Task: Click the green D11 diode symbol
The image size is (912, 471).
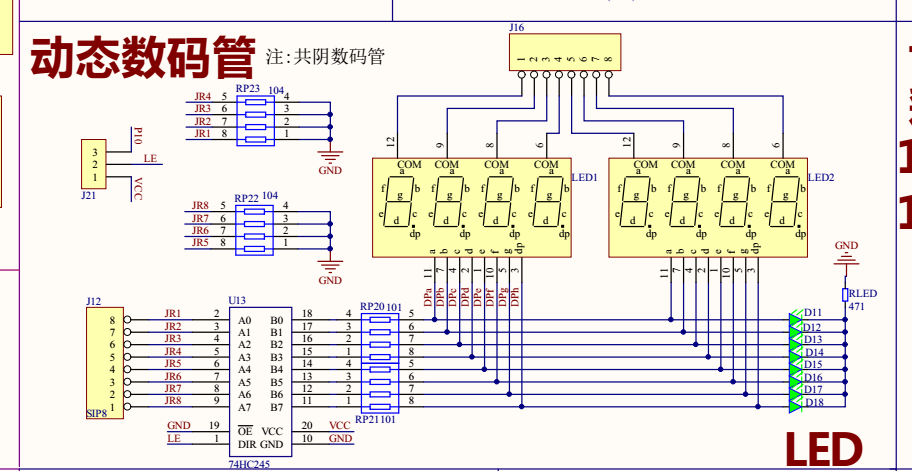Action: (x=796, y=319)
